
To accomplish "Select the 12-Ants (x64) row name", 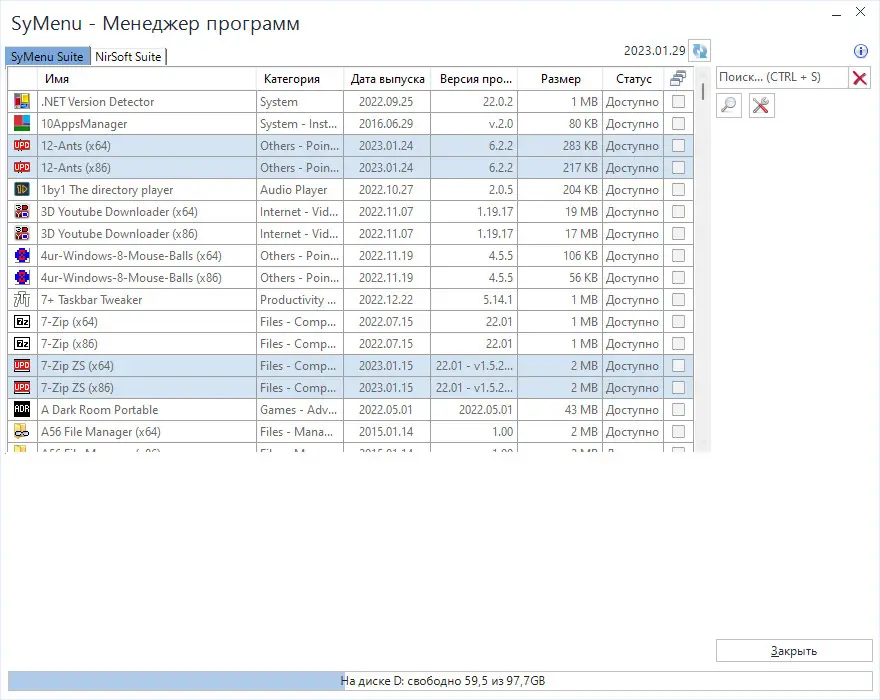I will point(76,145).
